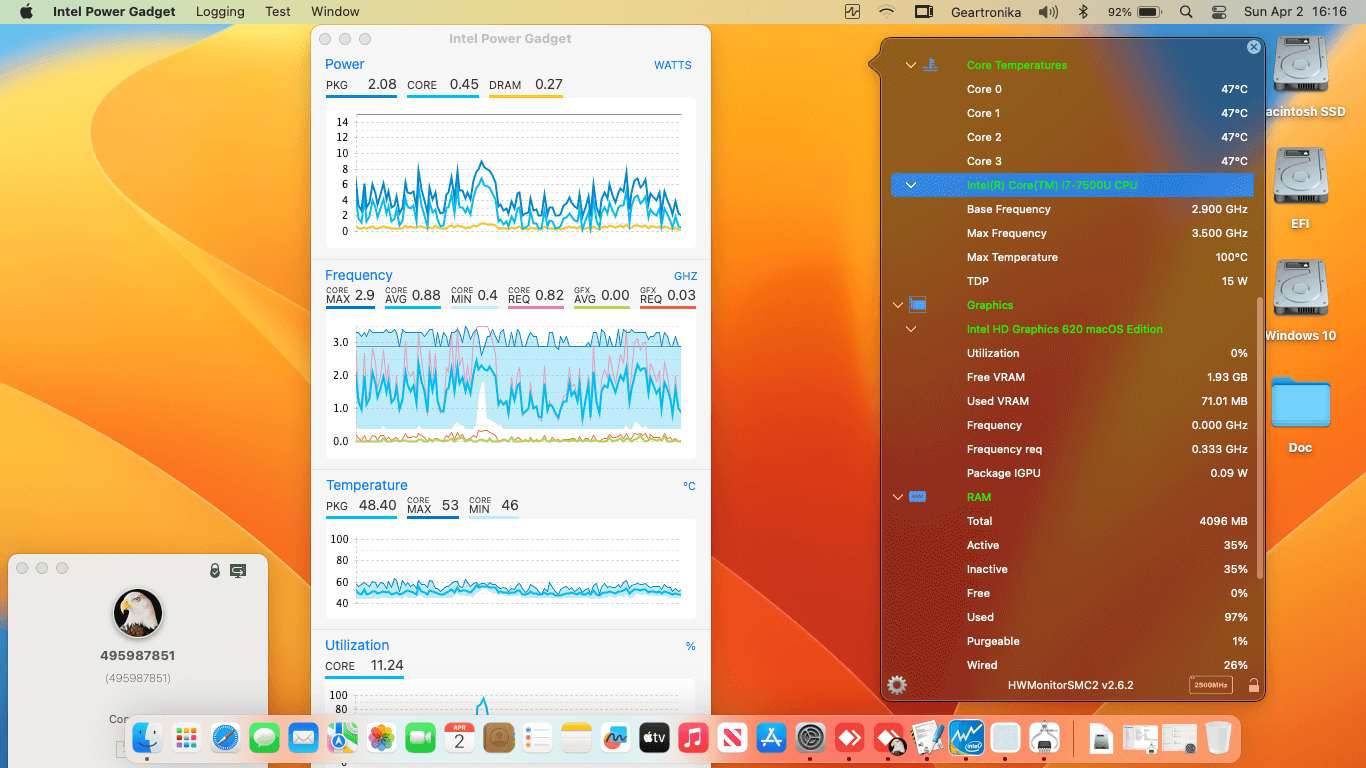Open the Wi-Fi menu bar status
Screen dimensions: 1366x768
[886, 12]
